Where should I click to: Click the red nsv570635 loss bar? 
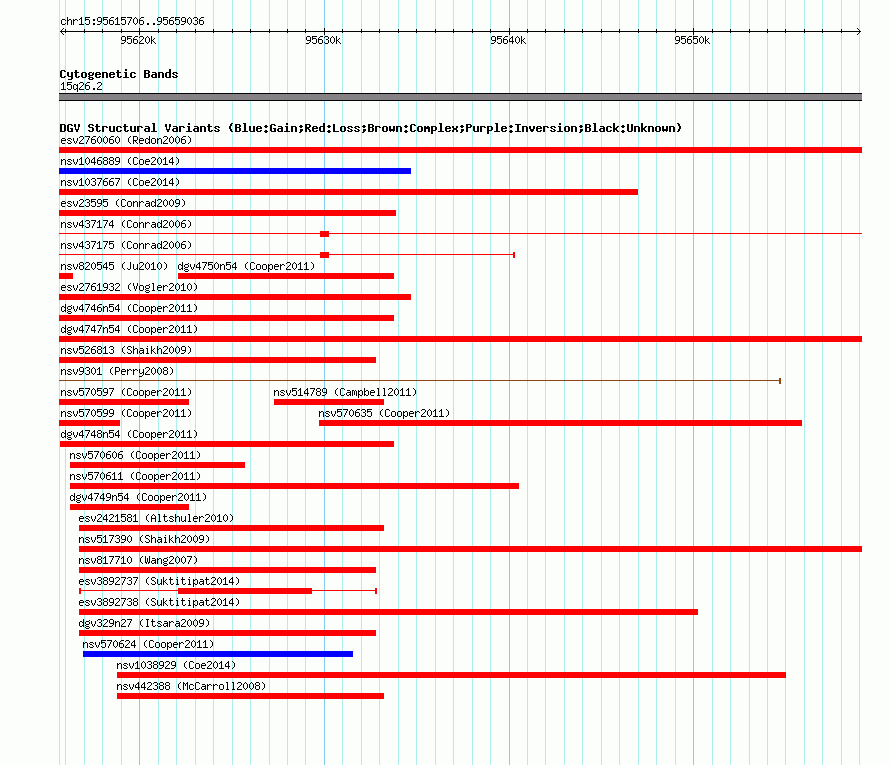[560, 423]
